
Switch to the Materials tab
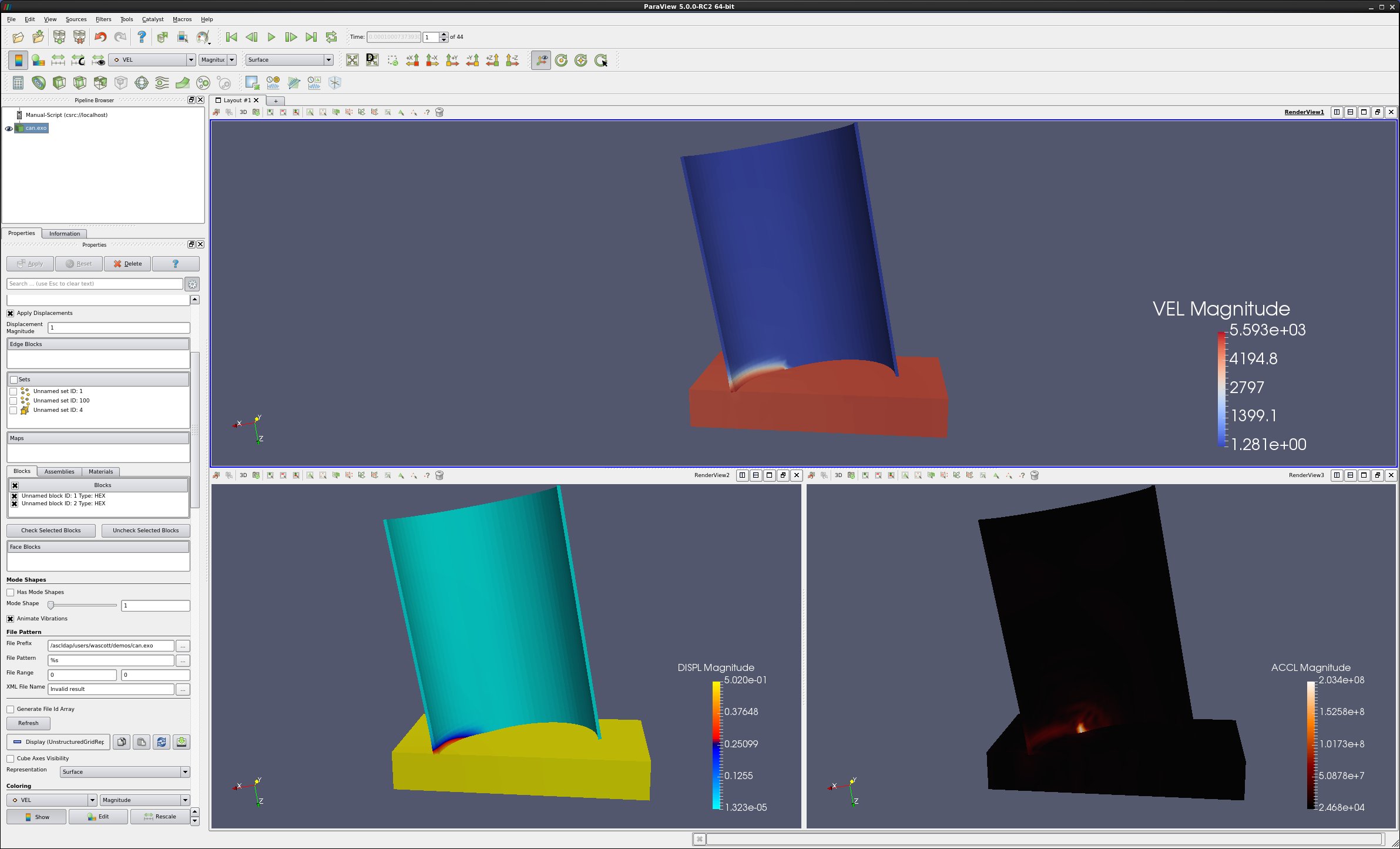(x=101, y=472)
